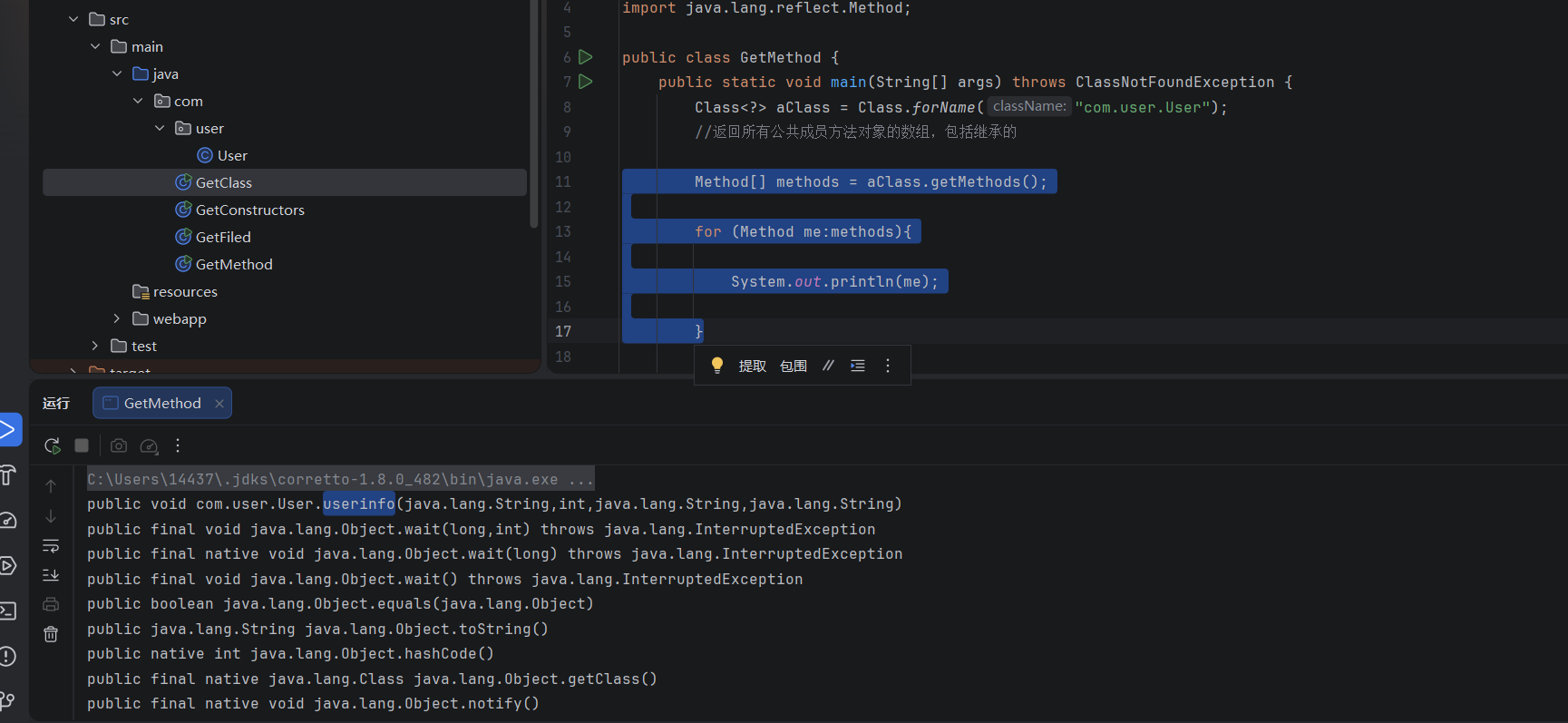Collapse the com package
Screen dimensions: 1568x723
[138, 101]
